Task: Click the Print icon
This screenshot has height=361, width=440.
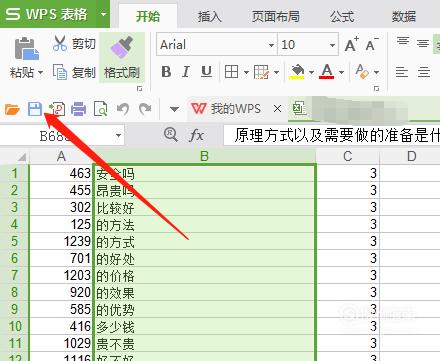Action: coord(79,109)
